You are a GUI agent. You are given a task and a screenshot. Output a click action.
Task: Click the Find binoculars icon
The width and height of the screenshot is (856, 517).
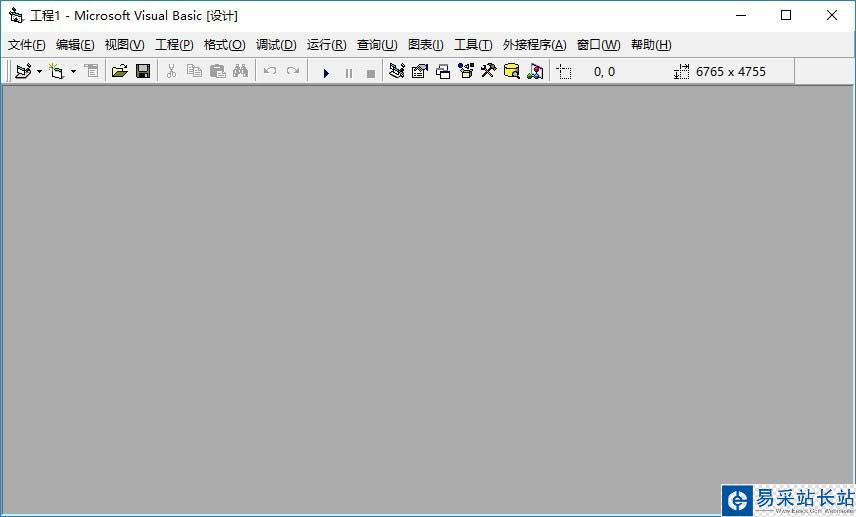(240, 71)
